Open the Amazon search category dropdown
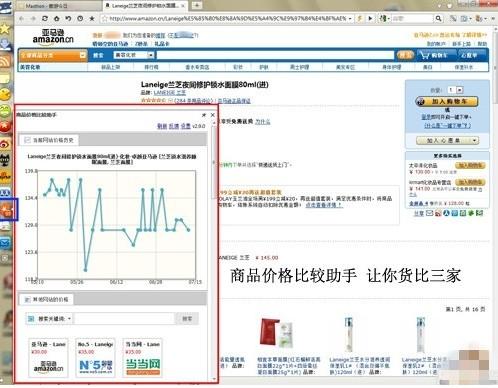498x388 pixels. tap(151, 55)
